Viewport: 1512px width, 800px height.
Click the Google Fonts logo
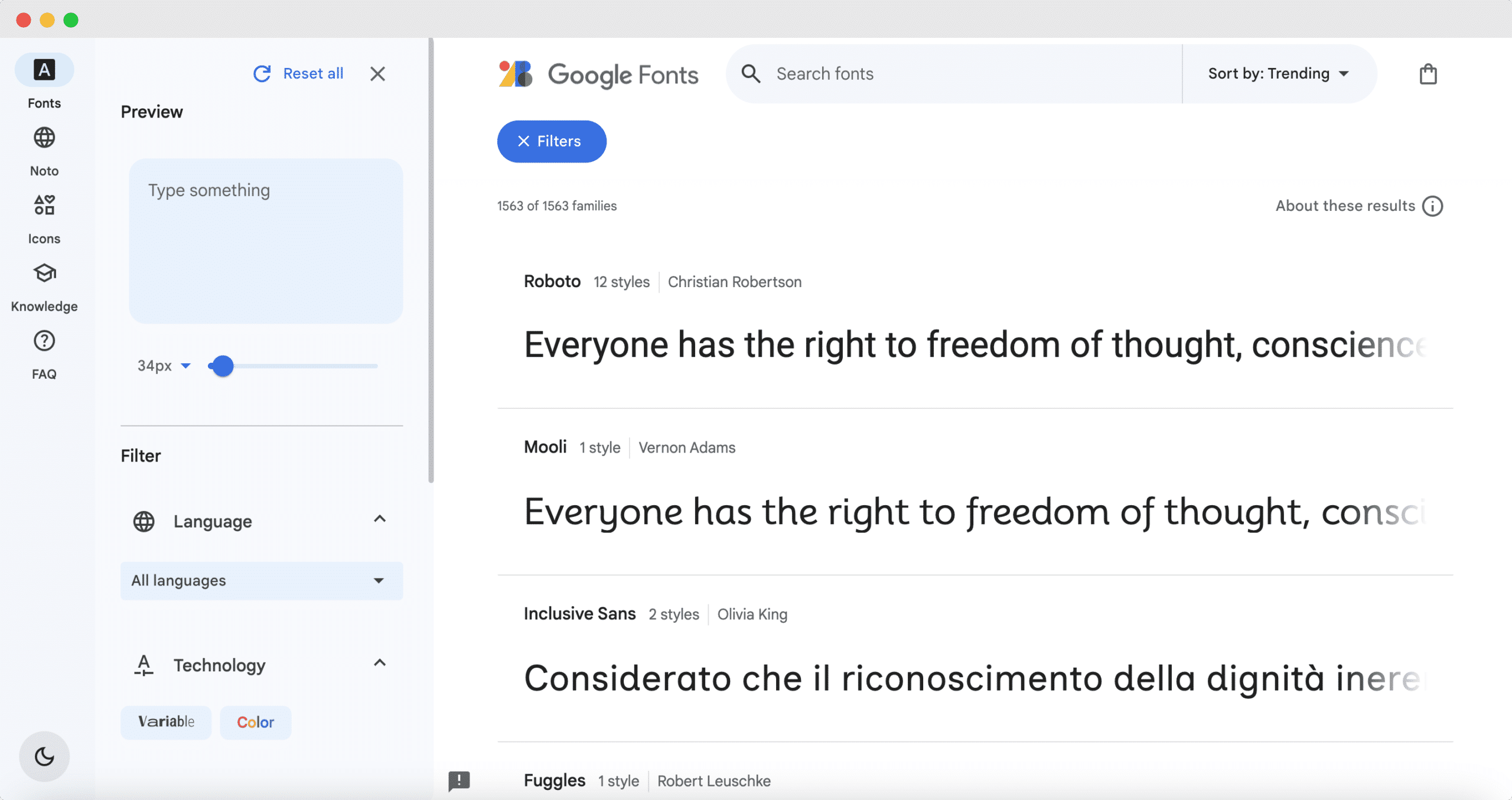(x=598, y=74)
